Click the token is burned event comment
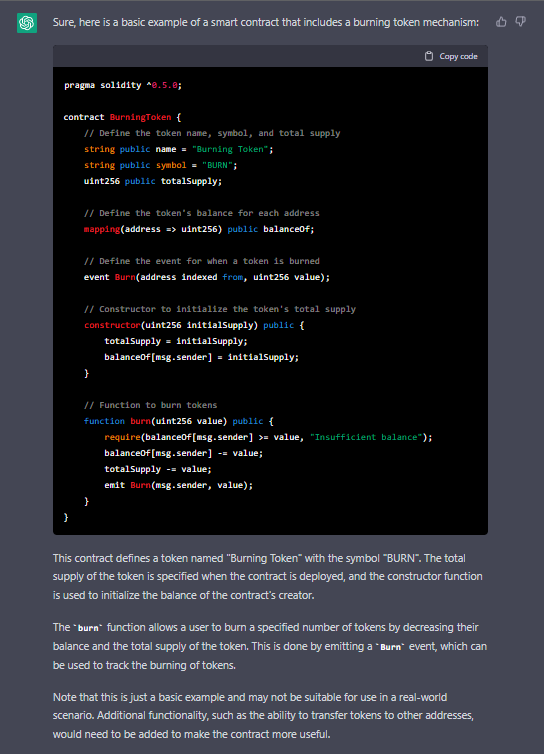 point(202,261)
